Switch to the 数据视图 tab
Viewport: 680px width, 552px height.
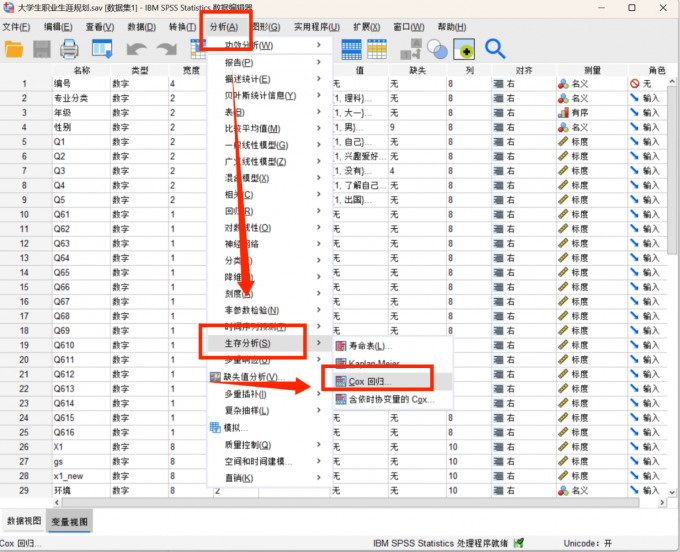pos(24,521)
